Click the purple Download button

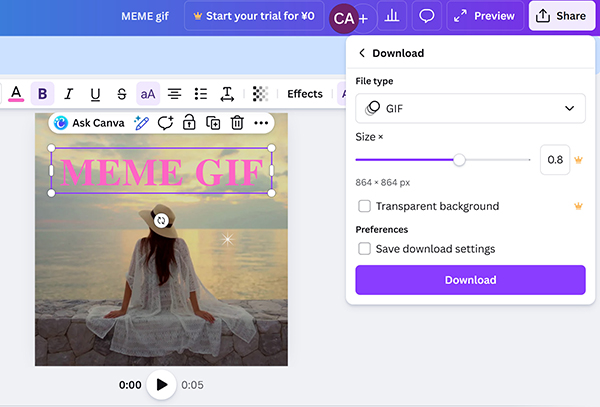470,280
